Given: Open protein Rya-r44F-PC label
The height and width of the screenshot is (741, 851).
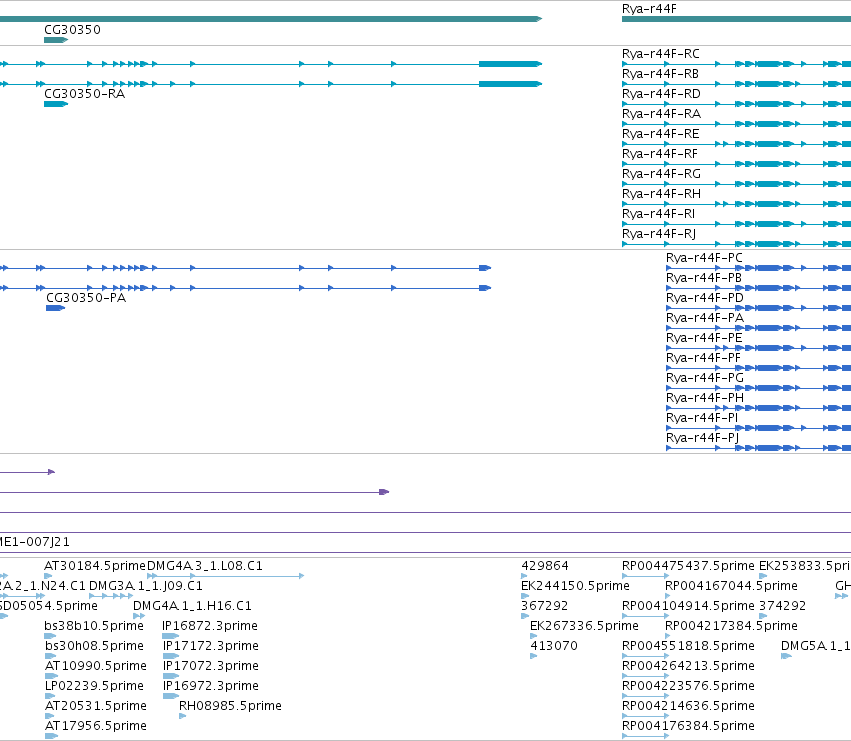Looking at the screenshot, I should coord(704,258).
